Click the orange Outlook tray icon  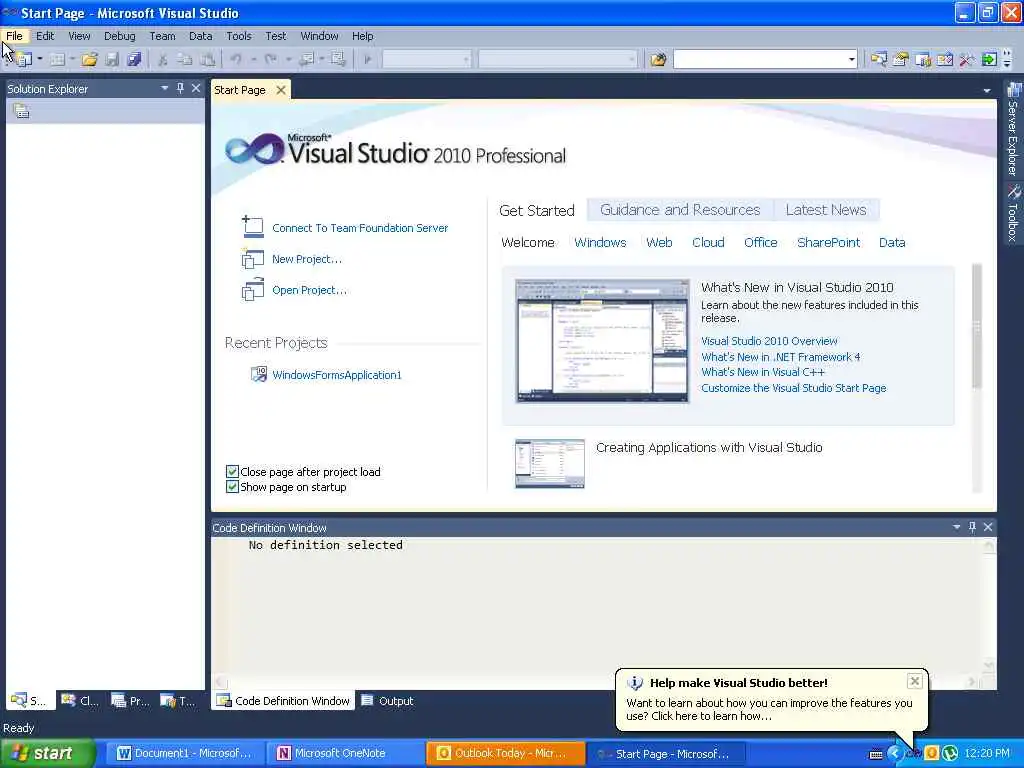(x=931, y=753)
